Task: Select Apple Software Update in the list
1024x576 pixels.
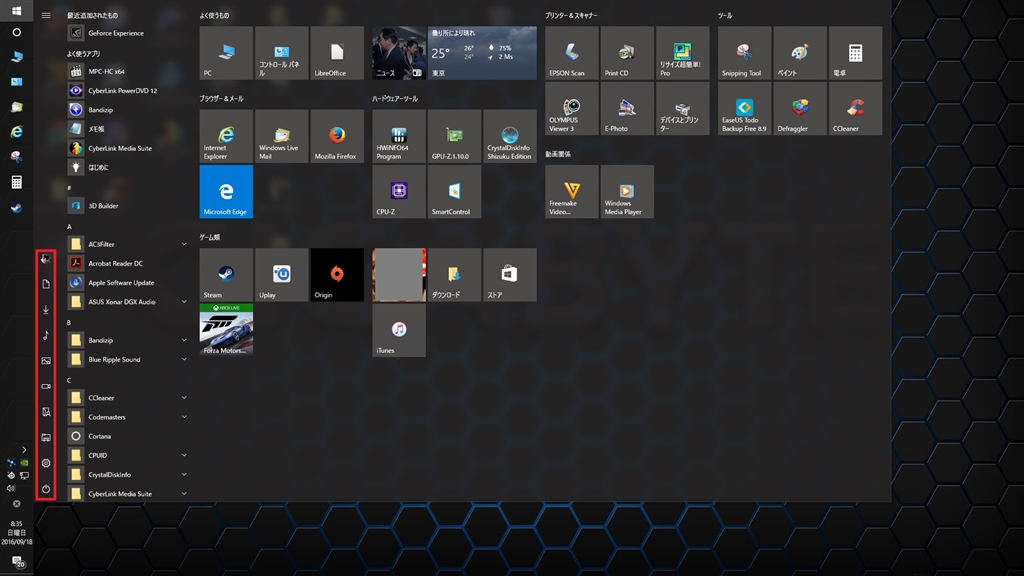Action: pos(127,283)
